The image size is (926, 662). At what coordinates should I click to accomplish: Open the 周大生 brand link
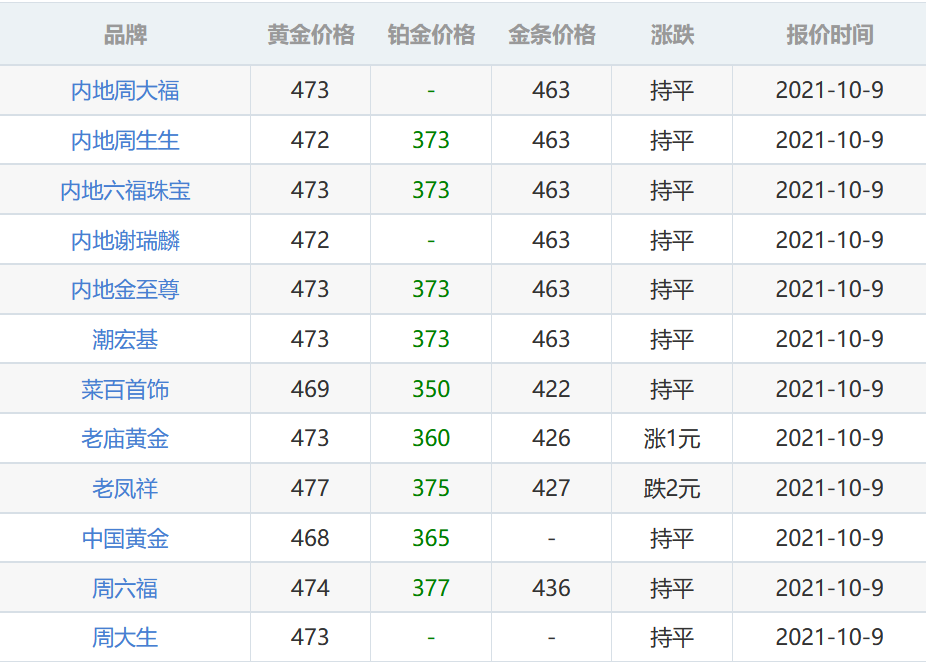(x=125, y=637)
